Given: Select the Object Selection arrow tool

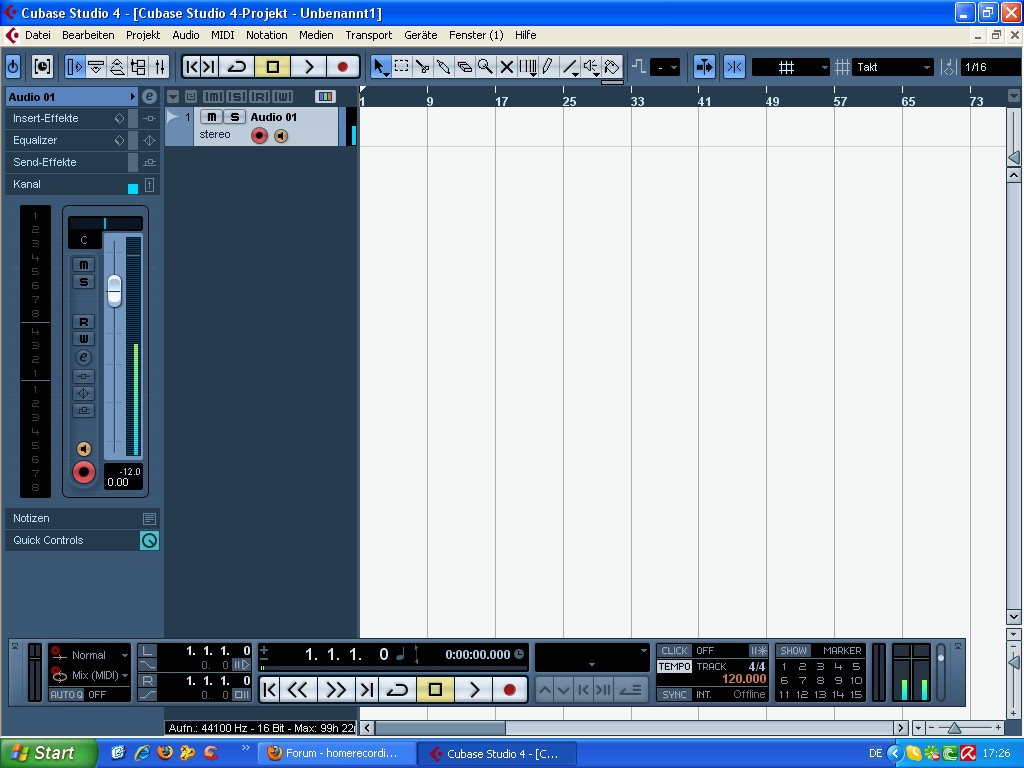Looking at the screenshot, I should pyautogui.click(x=380, y=67).
